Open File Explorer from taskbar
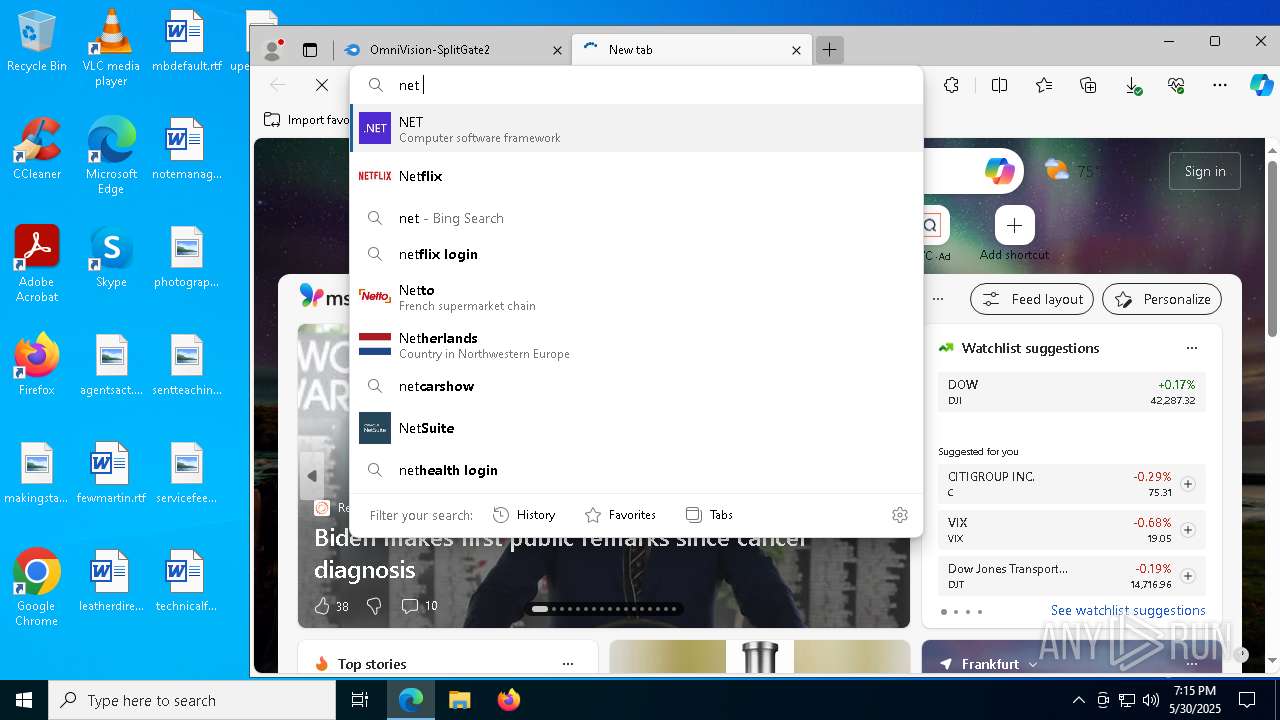This screenshot has height=720, width=1280. tap(459, 700)
